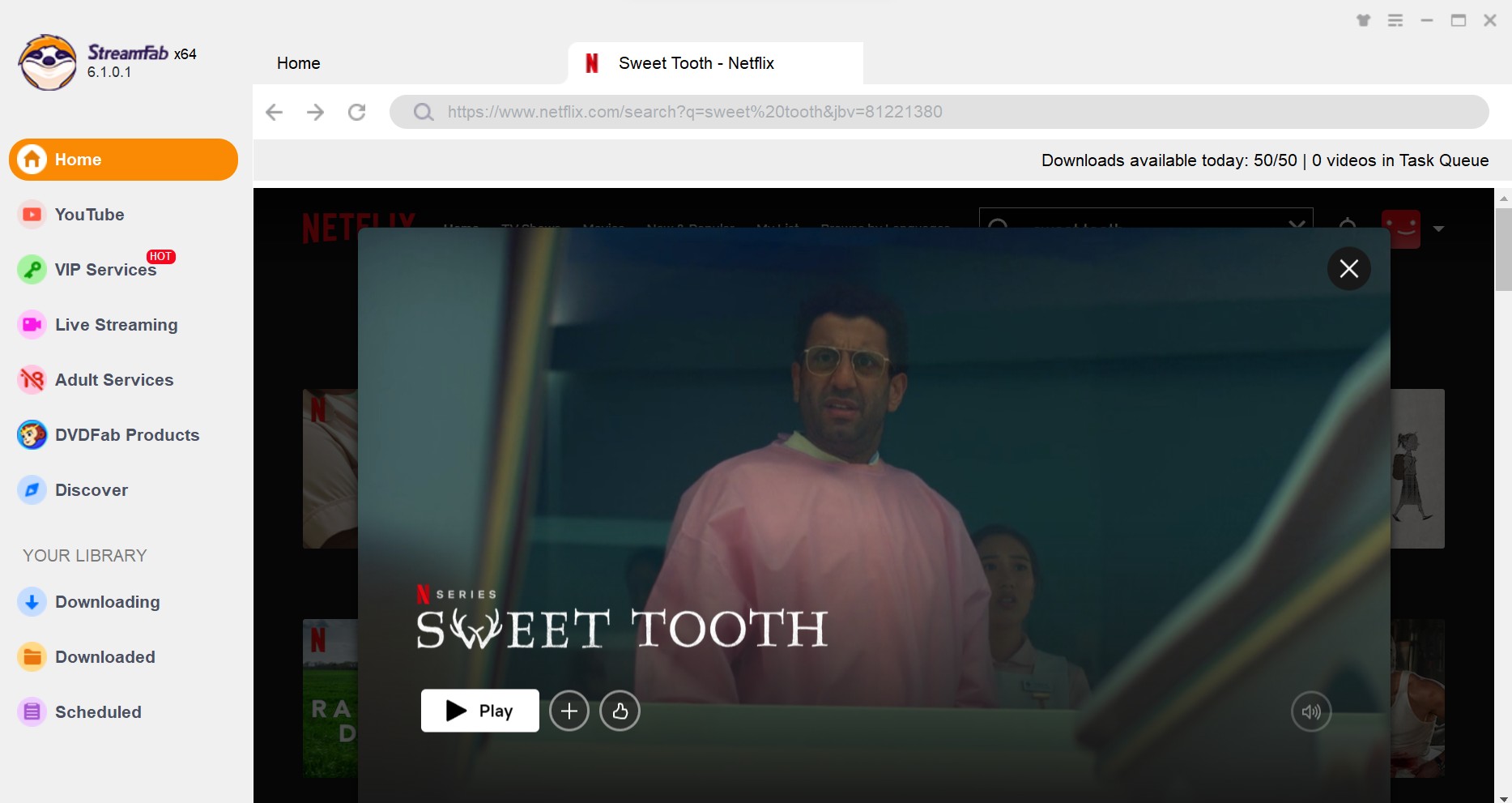
Task: Click the page vertical scrollbar thumb
Action: pos(1504,249)
